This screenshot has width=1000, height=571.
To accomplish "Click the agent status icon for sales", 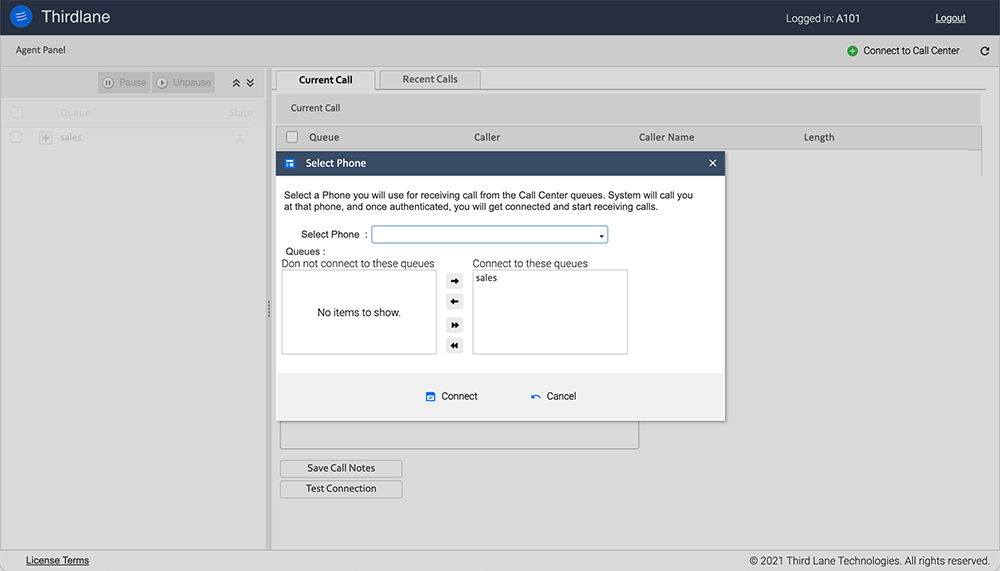I will (240, 138).
